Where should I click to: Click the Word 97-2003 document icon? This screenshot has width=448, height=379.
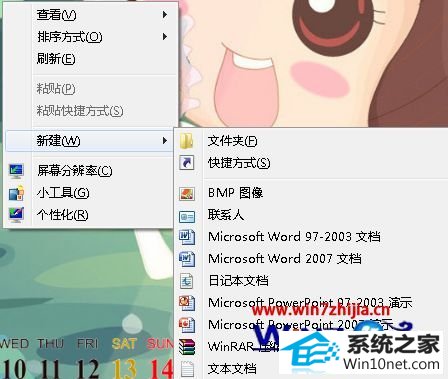[x=187, y=237]
